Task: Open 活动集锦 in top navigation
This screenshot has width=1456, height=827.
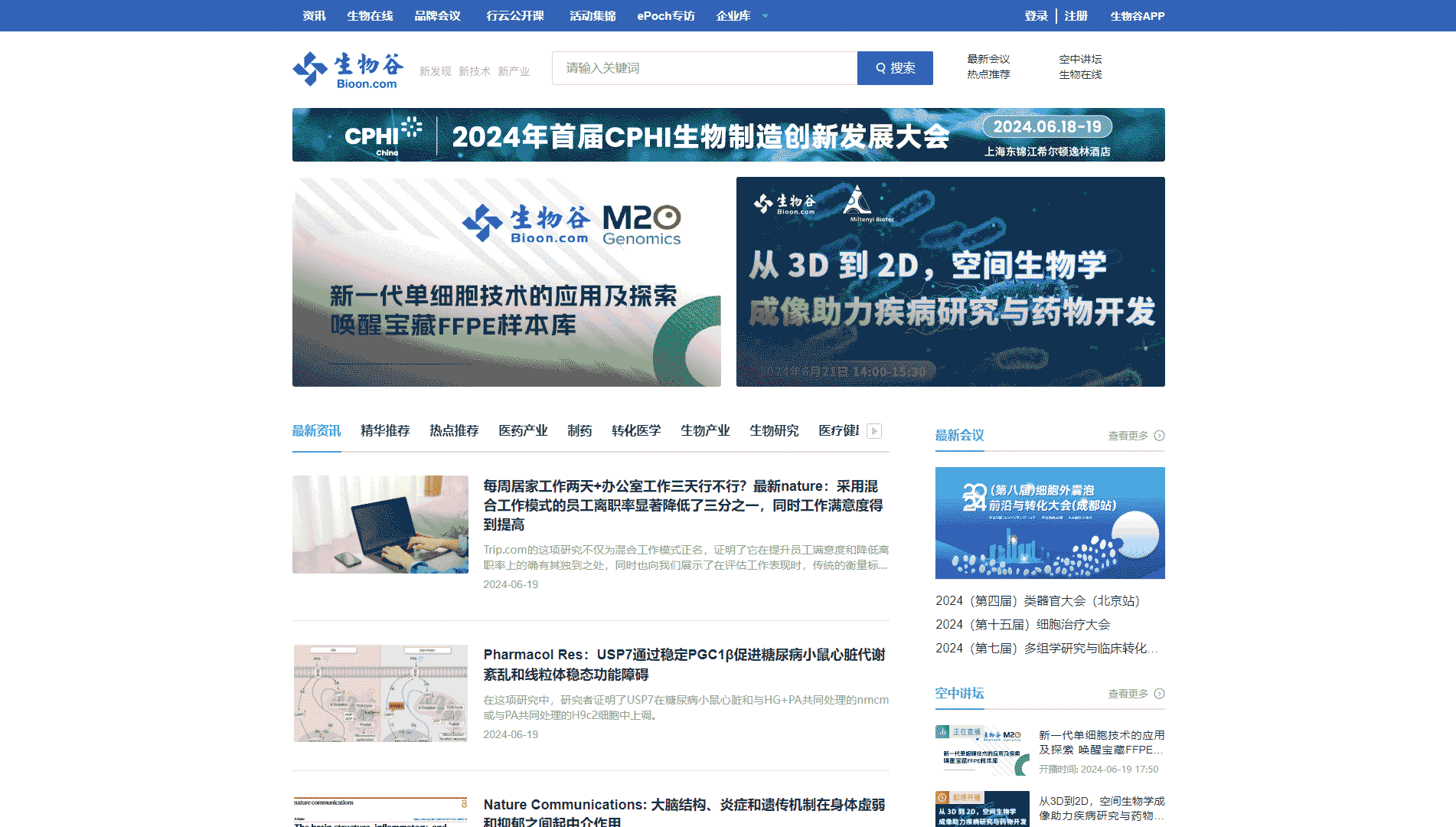Action: coord(593,16)
